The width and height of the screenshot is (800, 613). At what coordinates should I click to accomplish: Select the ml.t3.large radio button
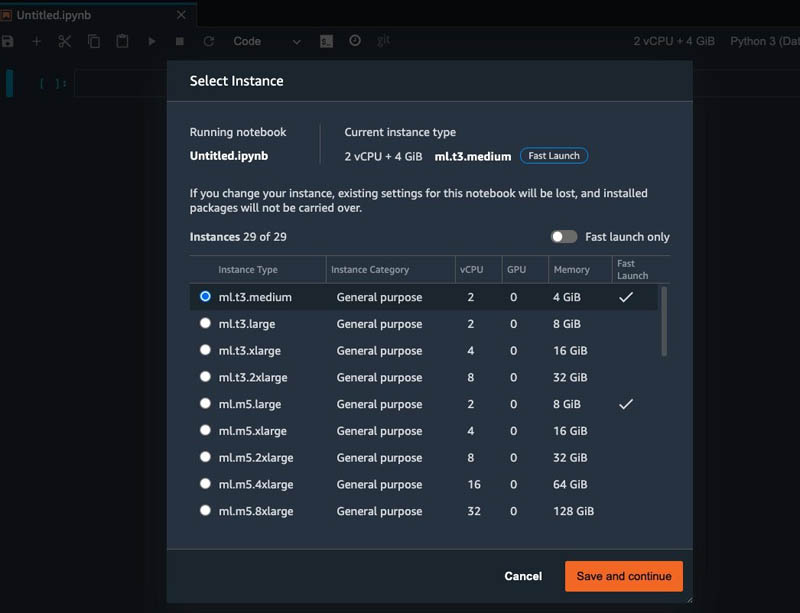(205, 323)
